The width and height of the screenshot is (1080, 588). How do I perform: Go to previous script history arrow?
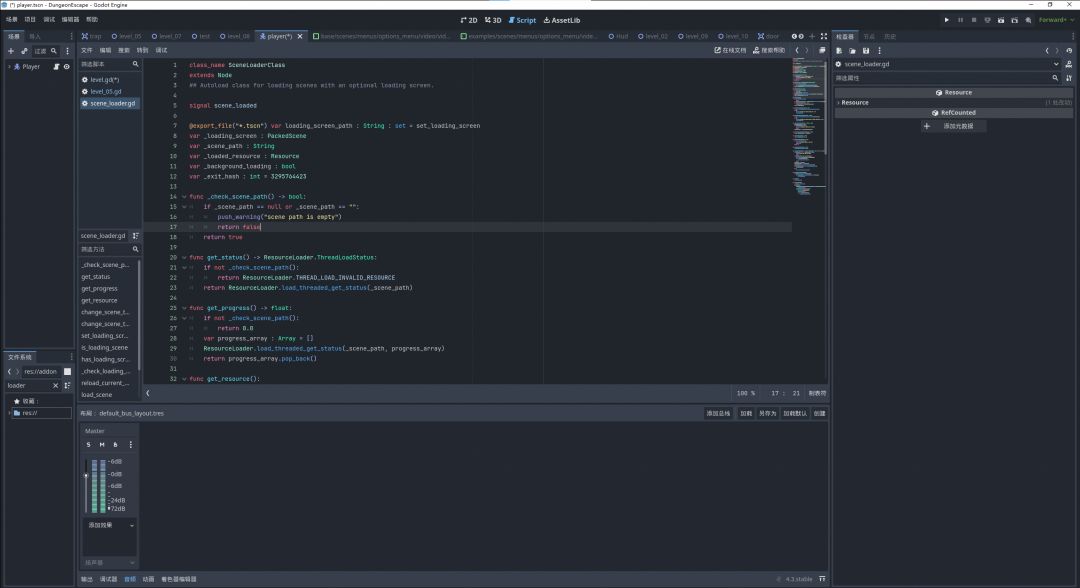797,50
